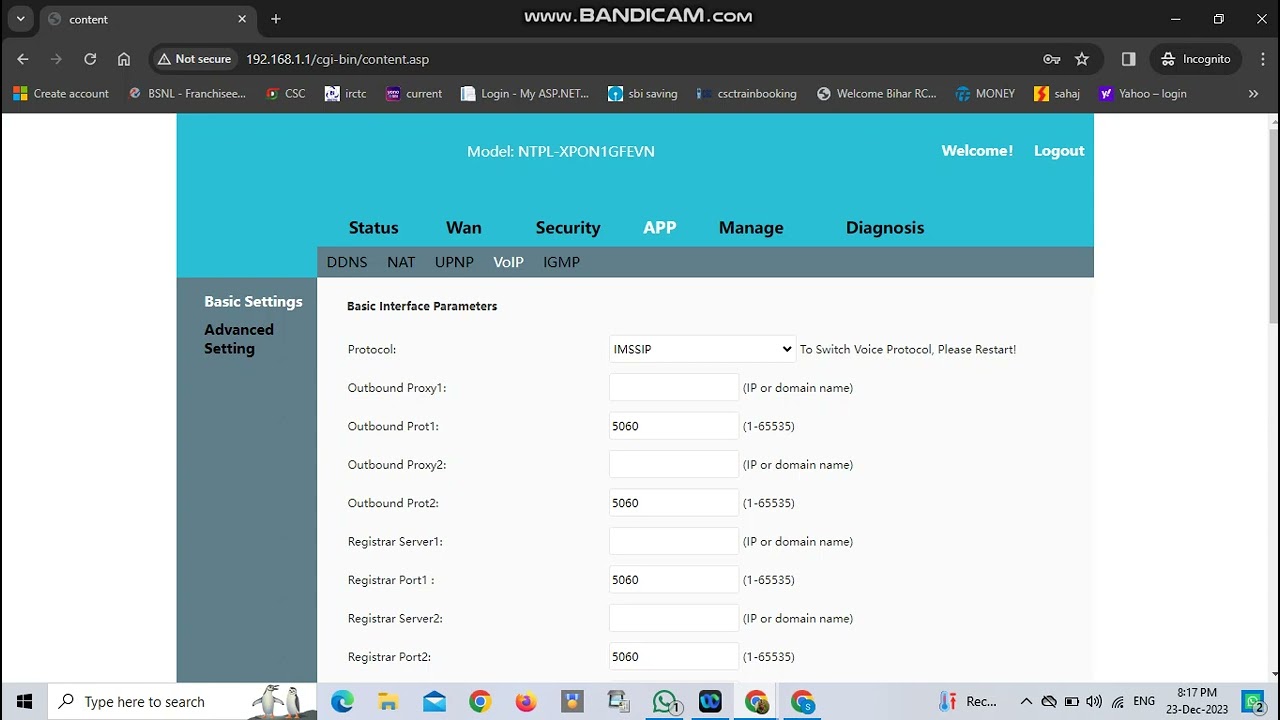1280x720 pixels.
Task: Switch to the UPNP sub-tab
Action: 454,262
